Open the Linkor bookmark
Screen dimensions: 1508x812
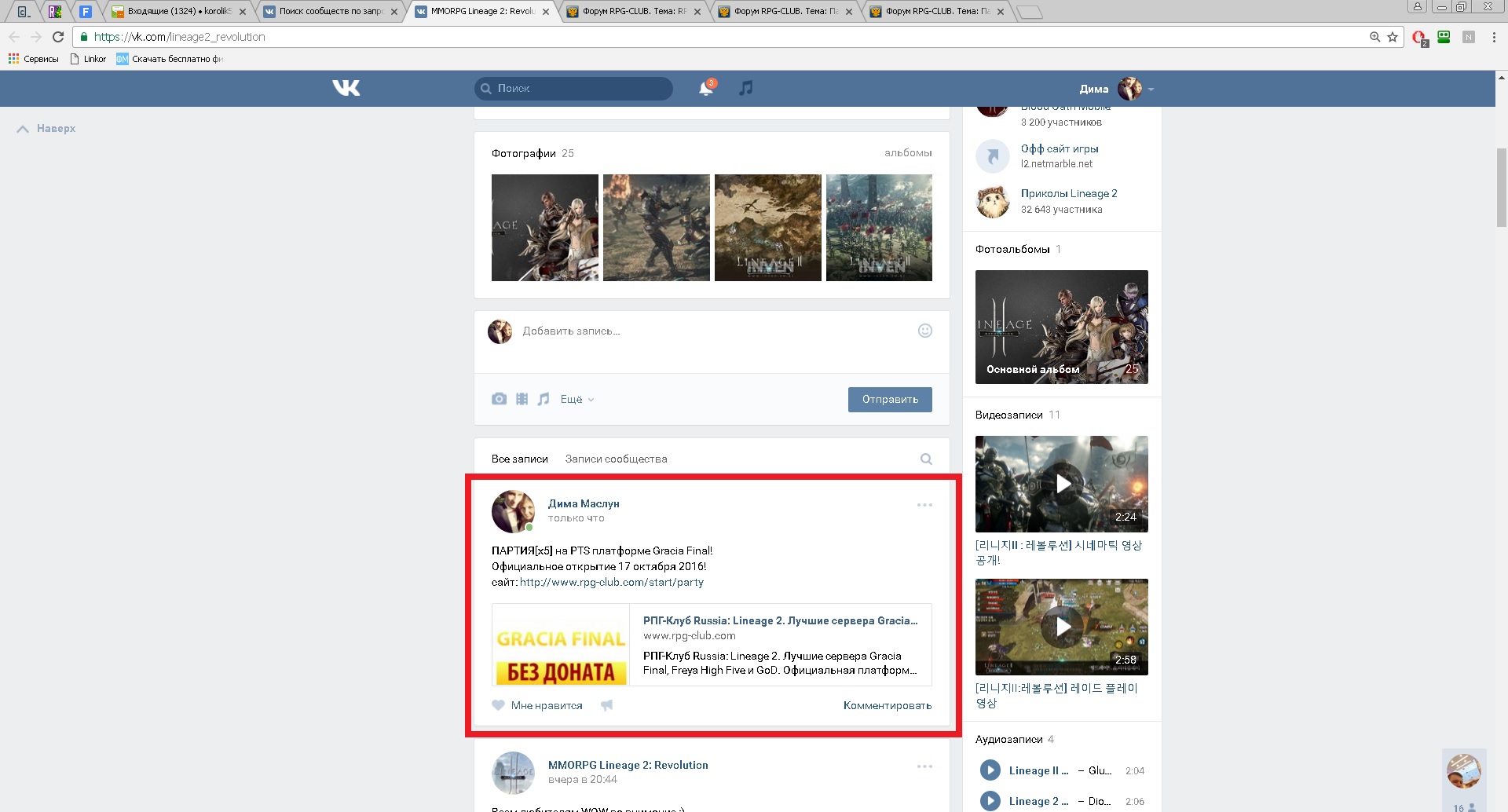click(x=89, y=59)
